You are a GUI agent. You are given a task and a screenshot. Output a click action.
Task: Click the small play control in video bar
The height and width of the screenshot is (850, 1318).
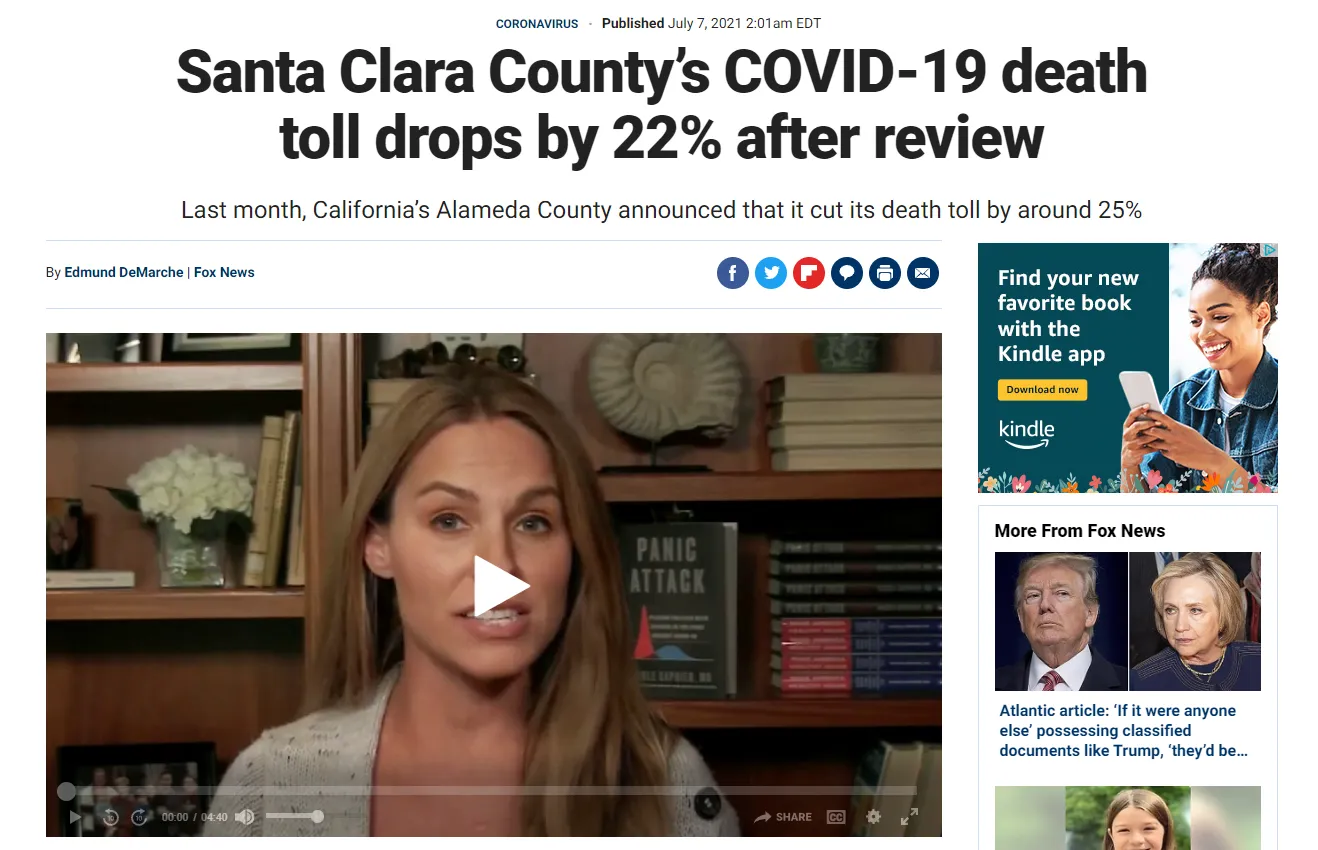tap(75, 817)
